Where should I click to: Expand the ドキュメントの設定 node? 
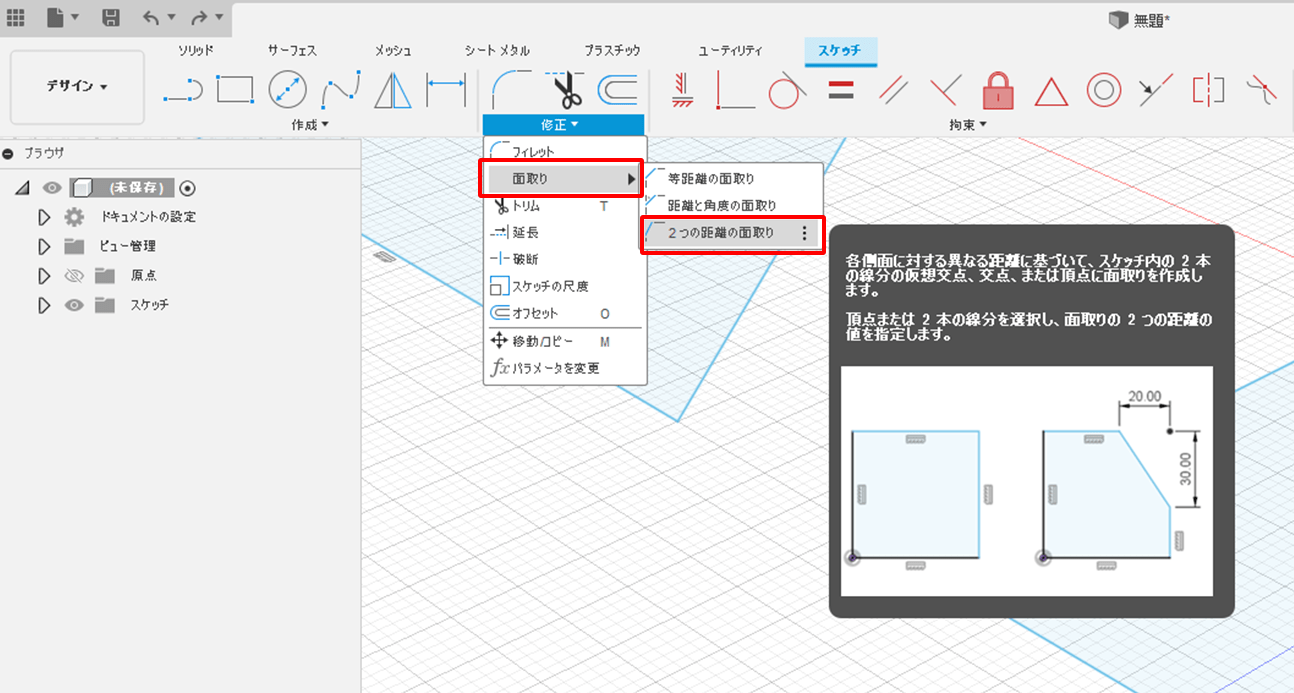coord(43,217)
